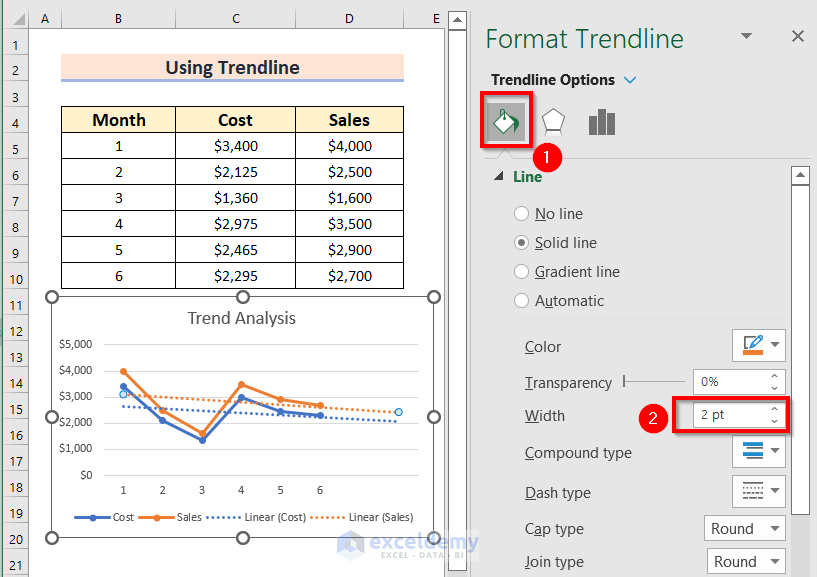Select the No line radio button
817x577 pixels.
coord(521,214)
